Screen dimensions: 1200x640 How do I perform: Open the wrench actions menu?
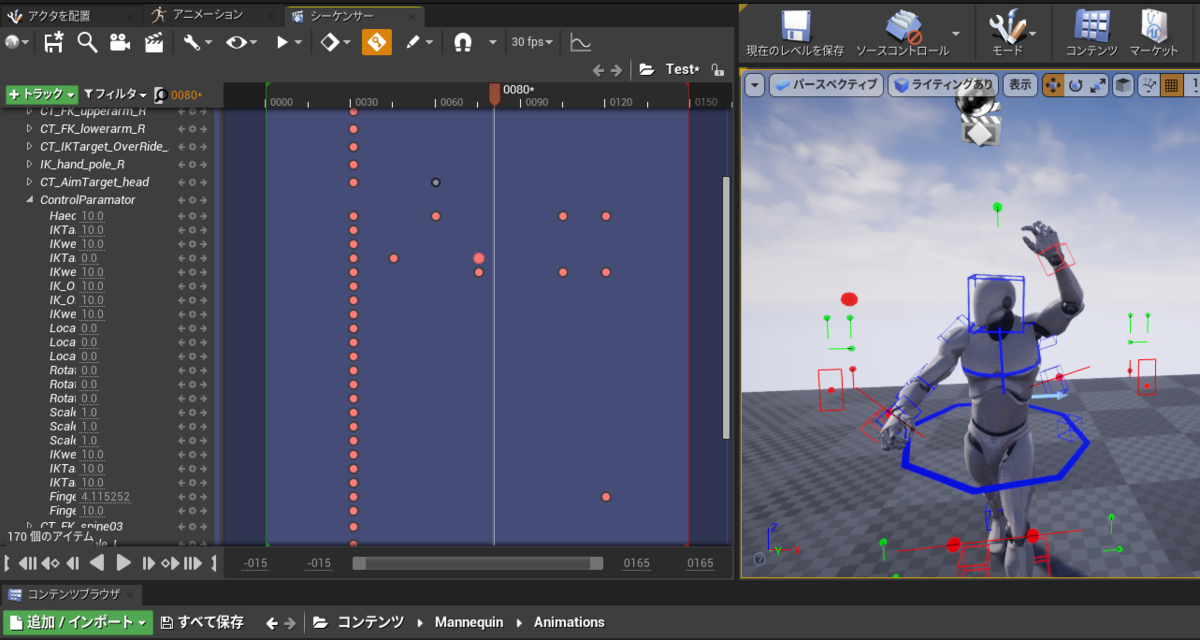point(195,42)
